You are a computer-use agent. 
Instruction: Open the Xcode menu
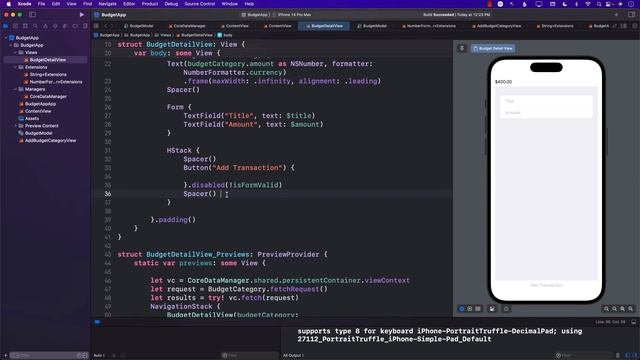[24, 4]
